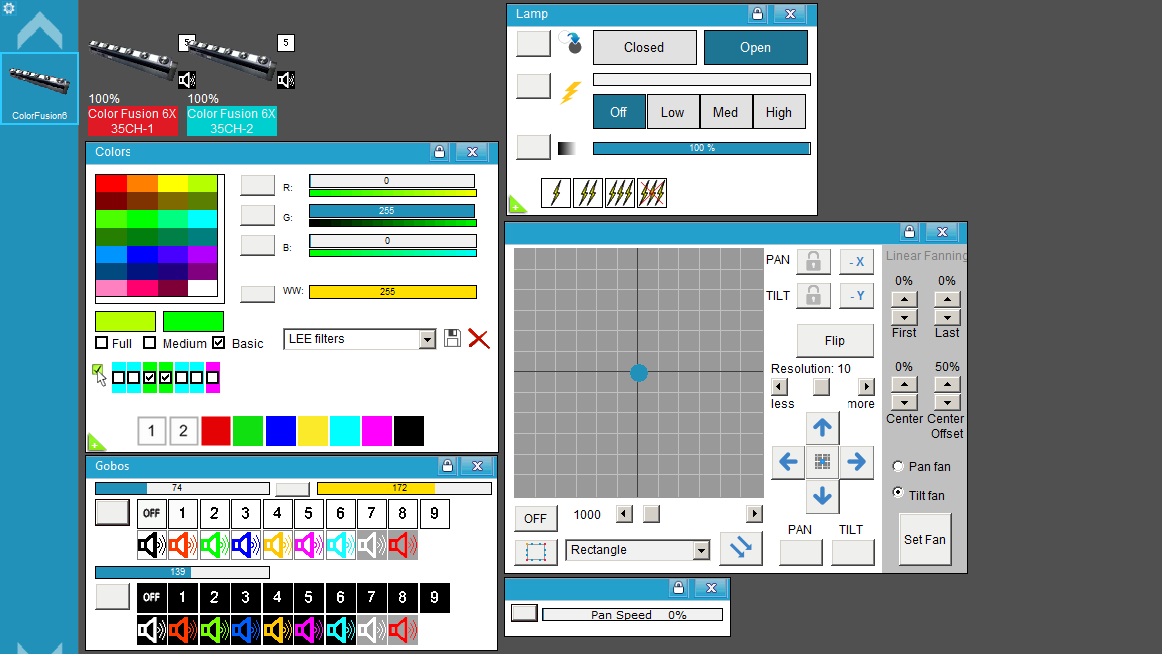
Task: Toggle magenta cell checkbox
Action: point(213,378)
